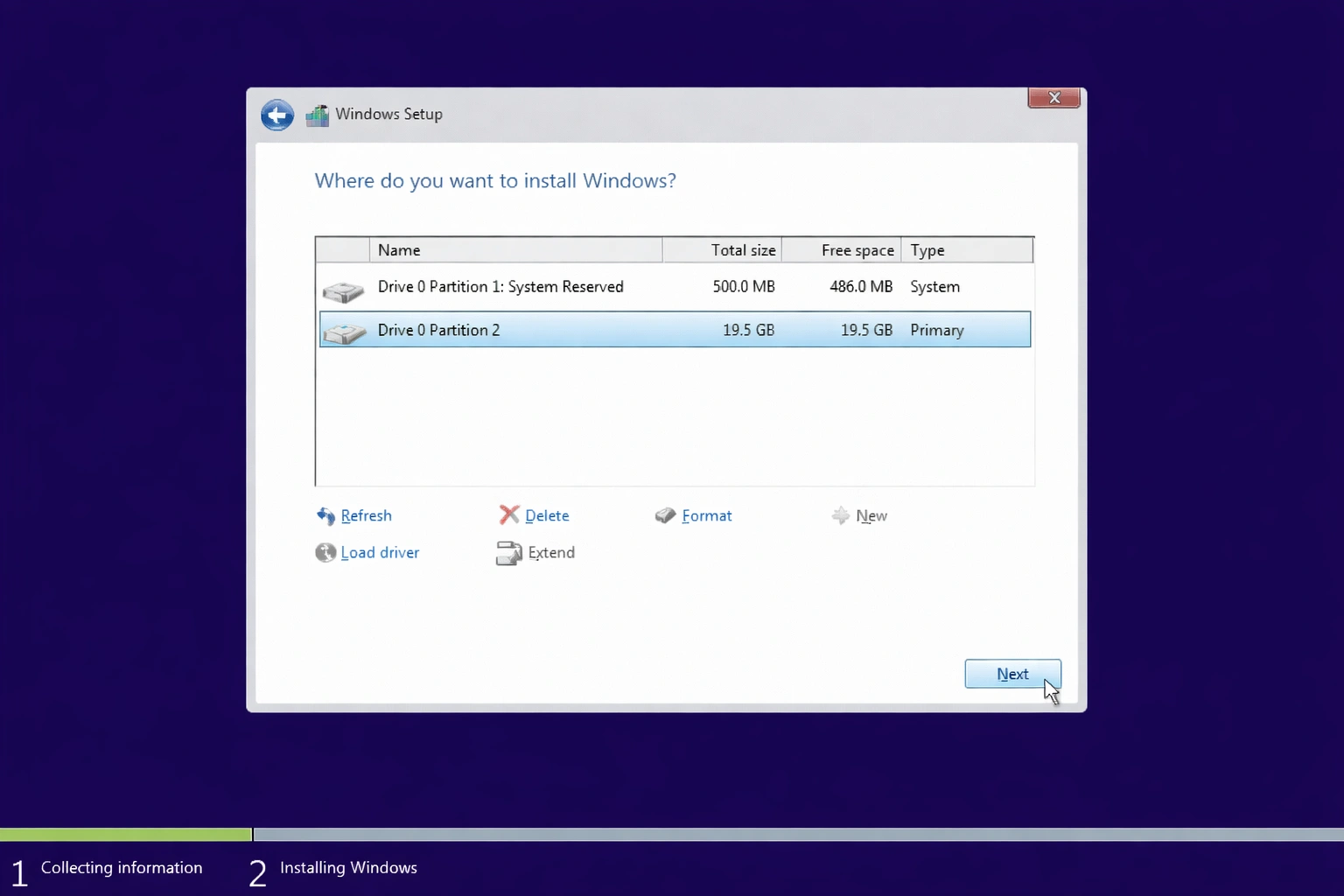The width and height of the screenshot is (1344, 896).
Task: Click the drive icon next to Partition 1
Action: click(344, 289)
